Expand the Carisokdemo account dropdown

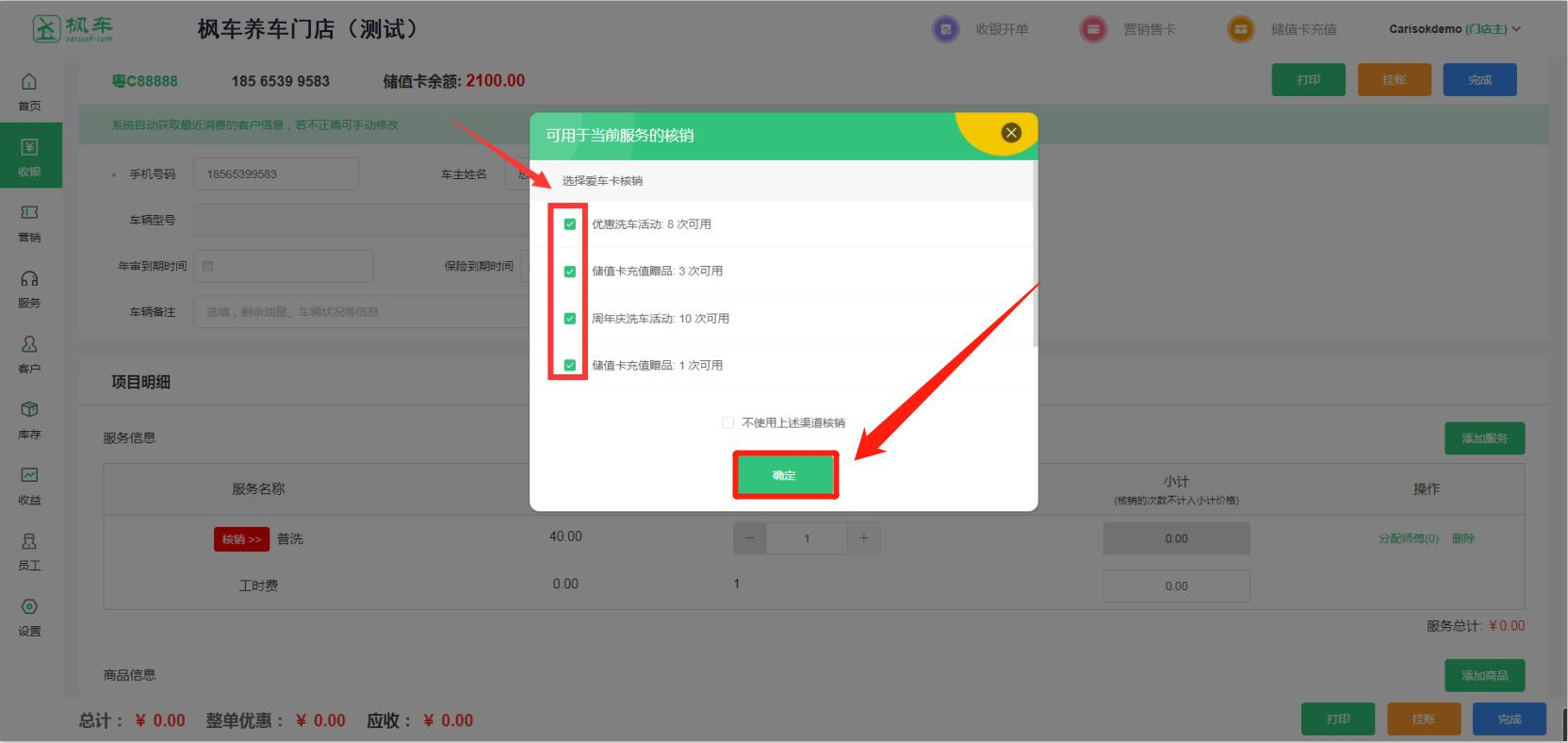click(1454, 29)
